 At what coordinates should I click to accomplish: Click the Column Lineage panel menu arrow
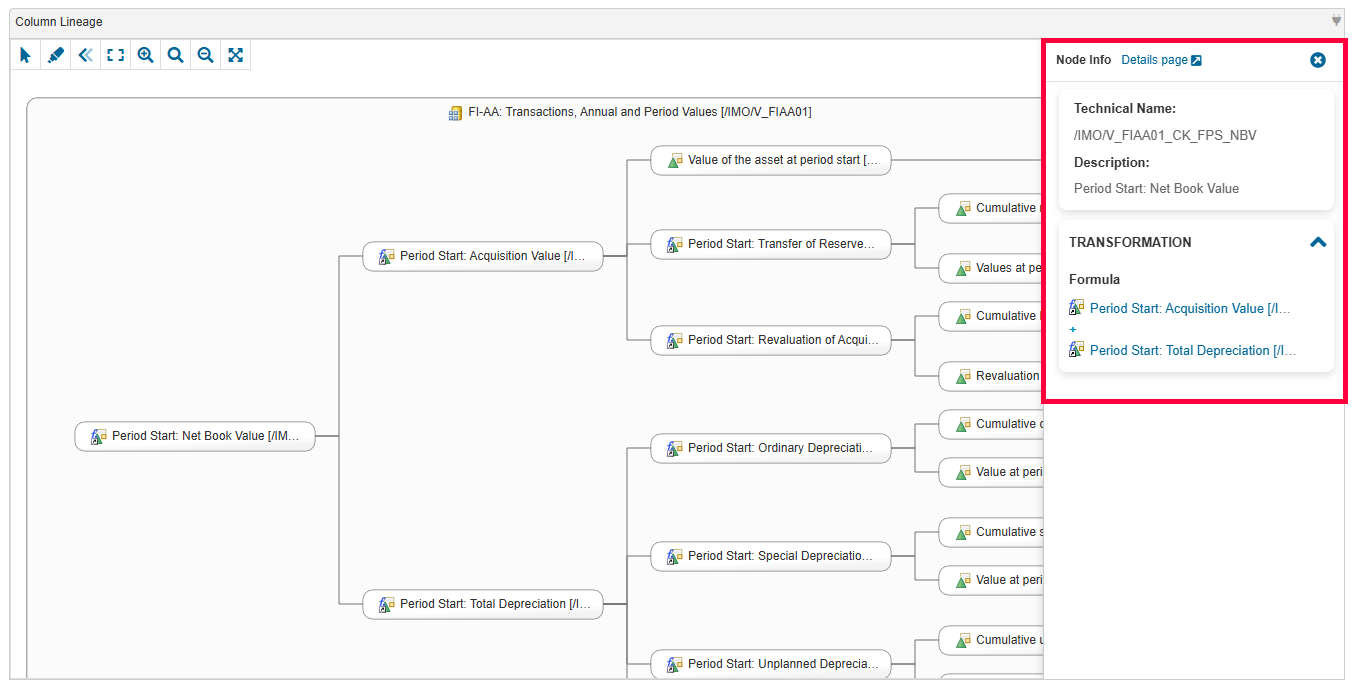pyautogui.click(x=1336, y=21)
